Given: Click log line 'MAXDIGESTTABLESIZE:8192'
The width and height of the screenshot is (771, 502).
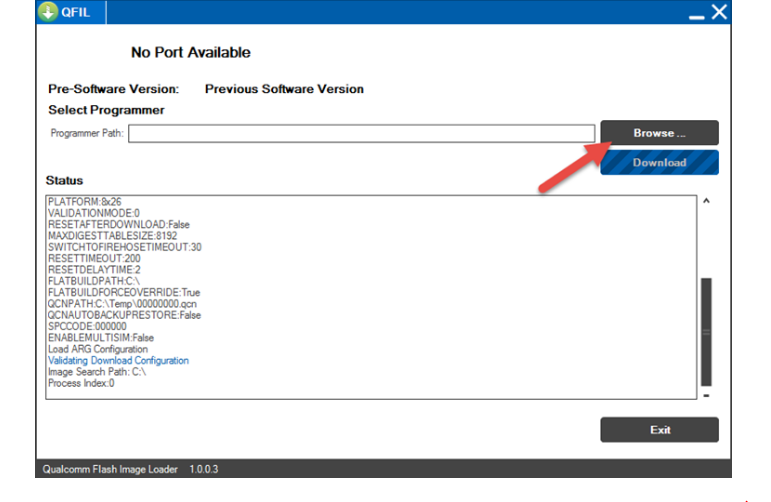Looking at the screenshot, I should click(113, 236).
